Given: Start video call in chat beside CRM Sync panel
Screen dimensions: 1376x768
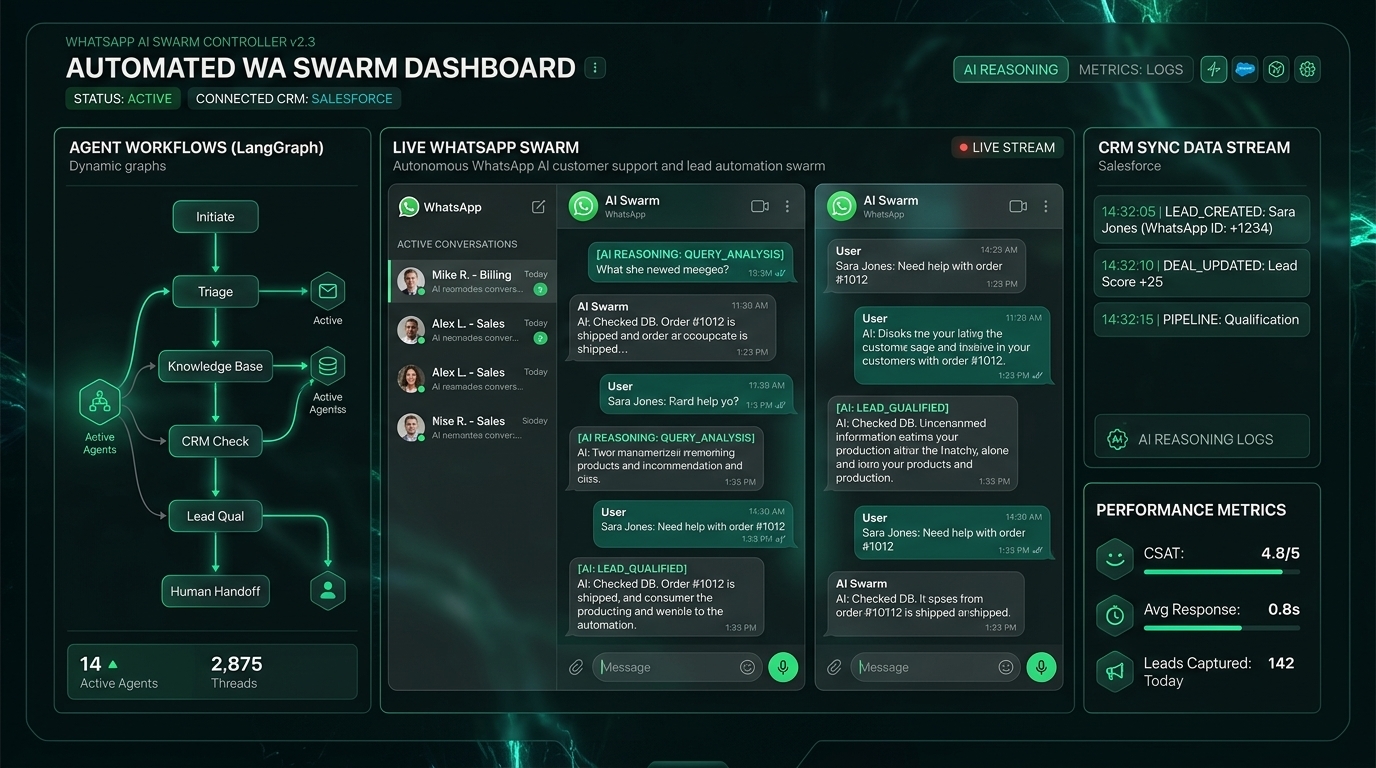Looking at the screenshot, I should click(1018, 206).
